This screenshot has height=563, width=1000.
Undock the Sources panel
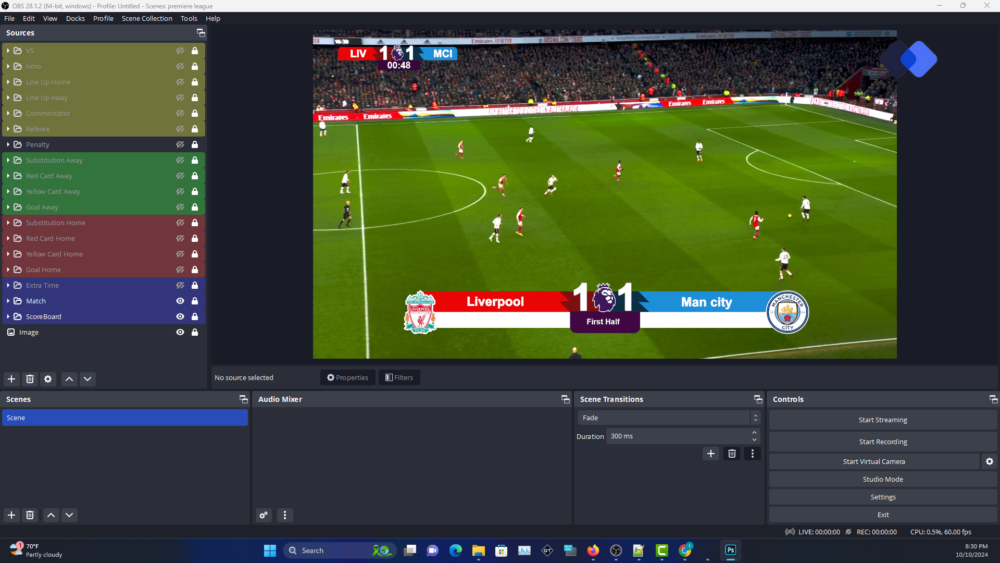tap(201, 33)
